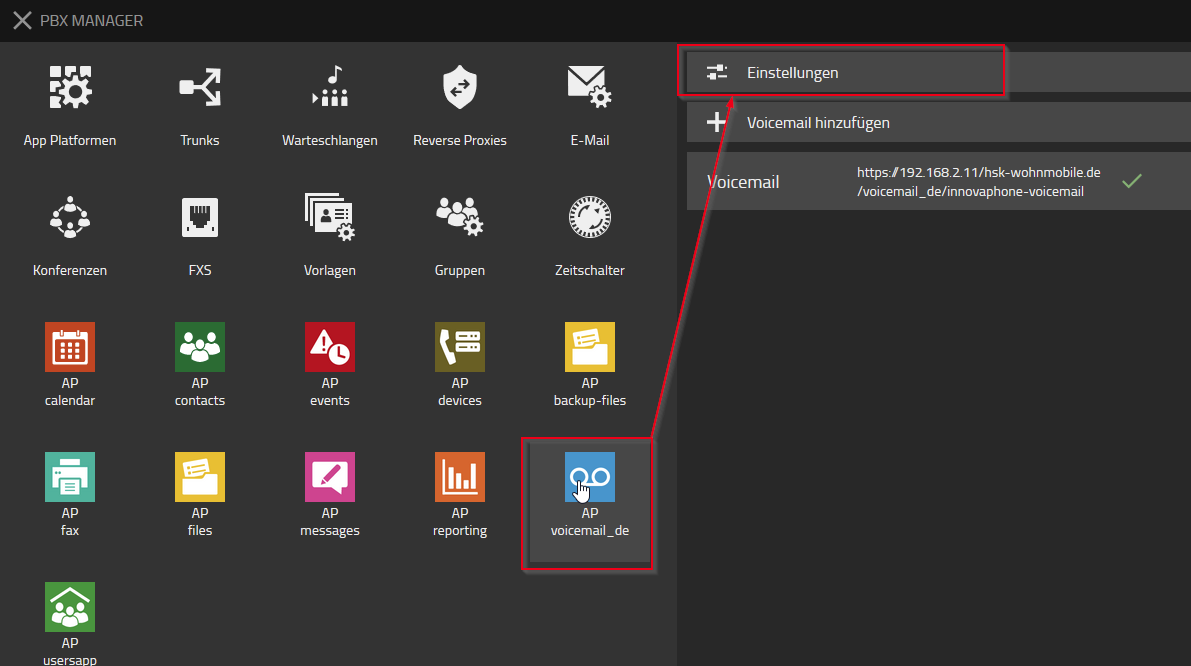The width and height of the screenshot is (1191, 666).
Task: Open the AP files app
Action: [x=200, y=477]
